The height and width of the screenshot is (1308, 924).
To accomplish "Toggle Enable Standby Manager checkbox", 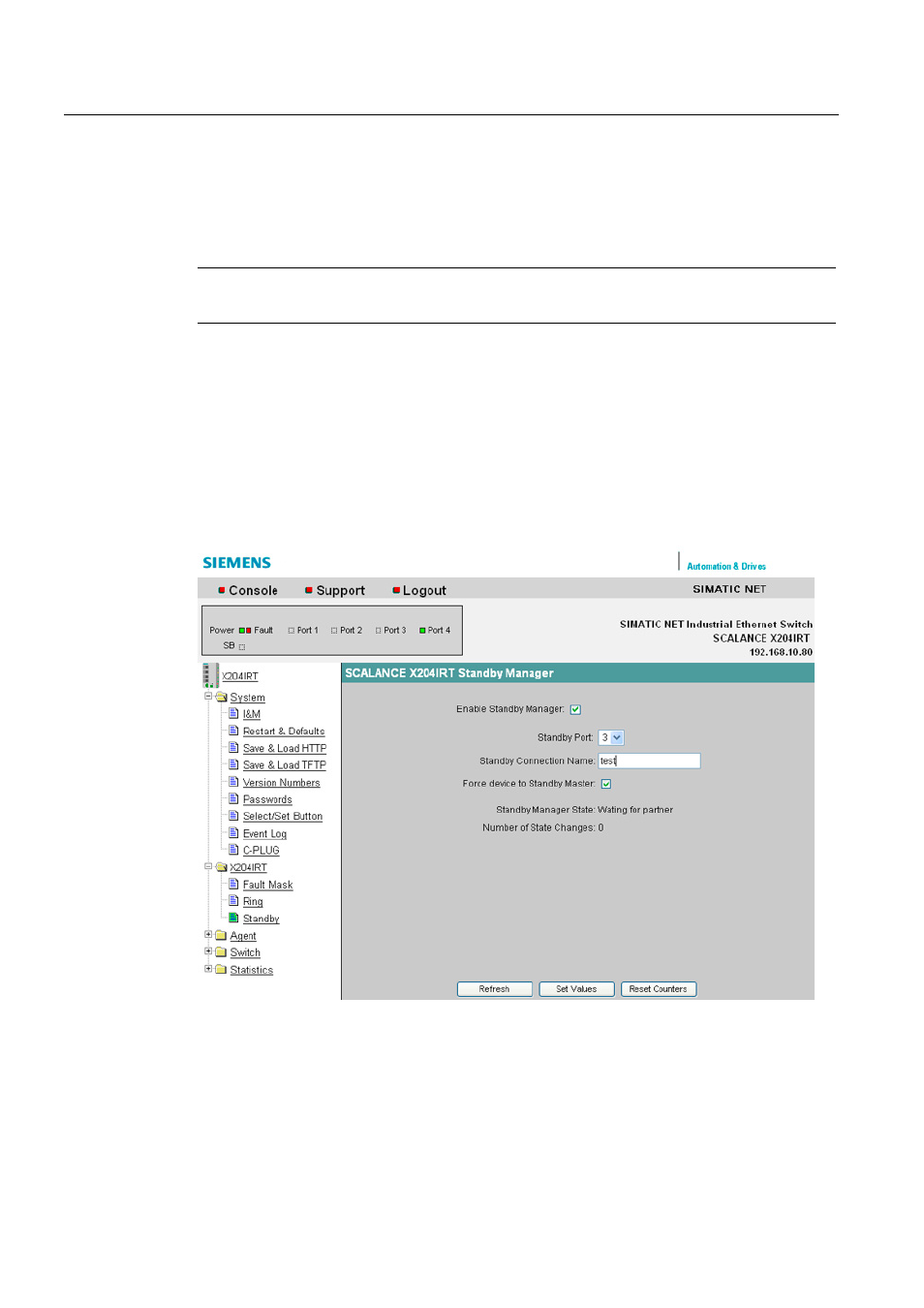I will point(575,710).
